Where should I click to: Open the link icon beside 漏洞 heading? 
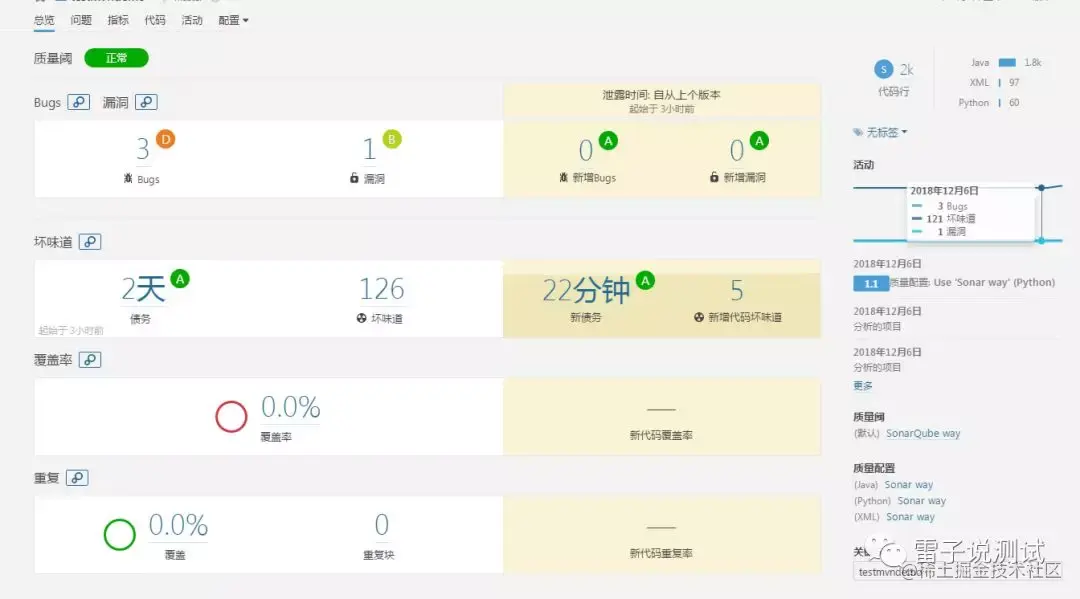[146, 102]
